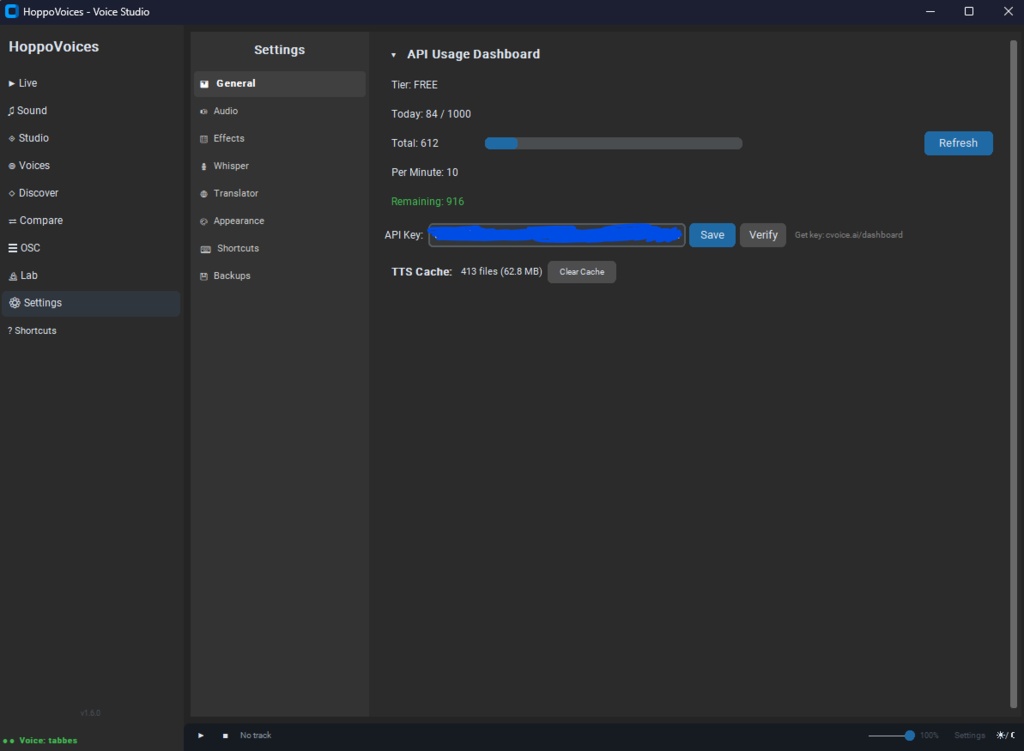
Task: Go to the Studio page
Action: click(x=91, y=138)
